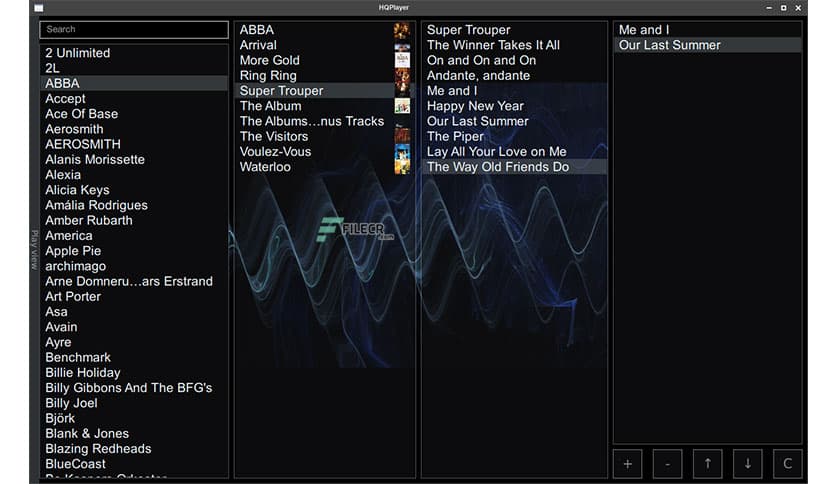Move playlist item up with up arrow
Image resolution: width=836 pixels, height=484 pixels.
coord(708,464)
